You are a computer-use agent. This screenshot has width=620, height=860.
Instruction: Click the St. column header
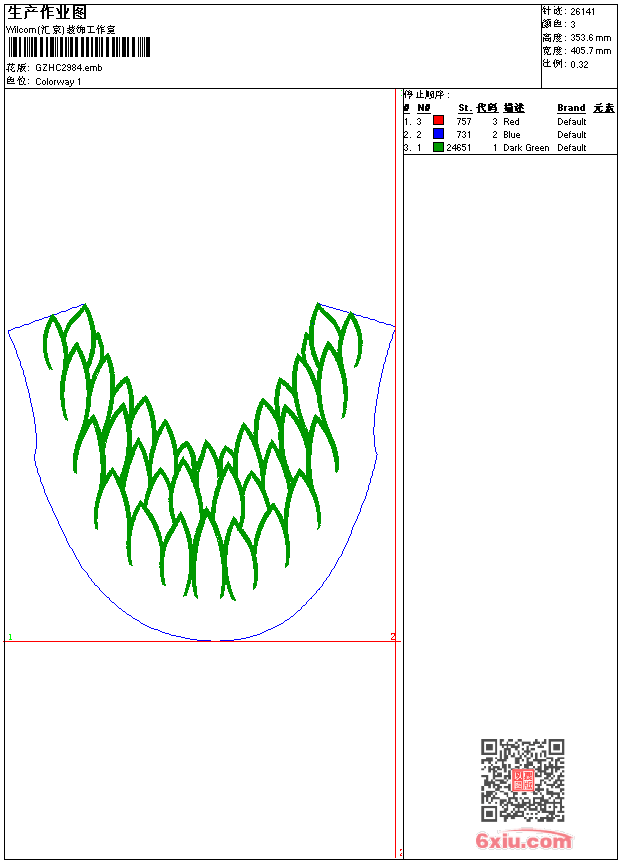[x=465, y=108]
